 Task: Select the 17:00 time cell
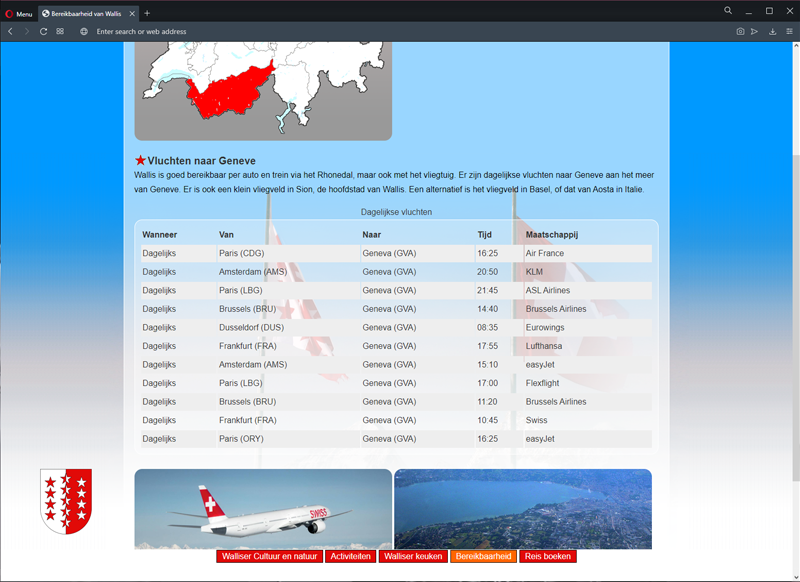coord(499,383)
